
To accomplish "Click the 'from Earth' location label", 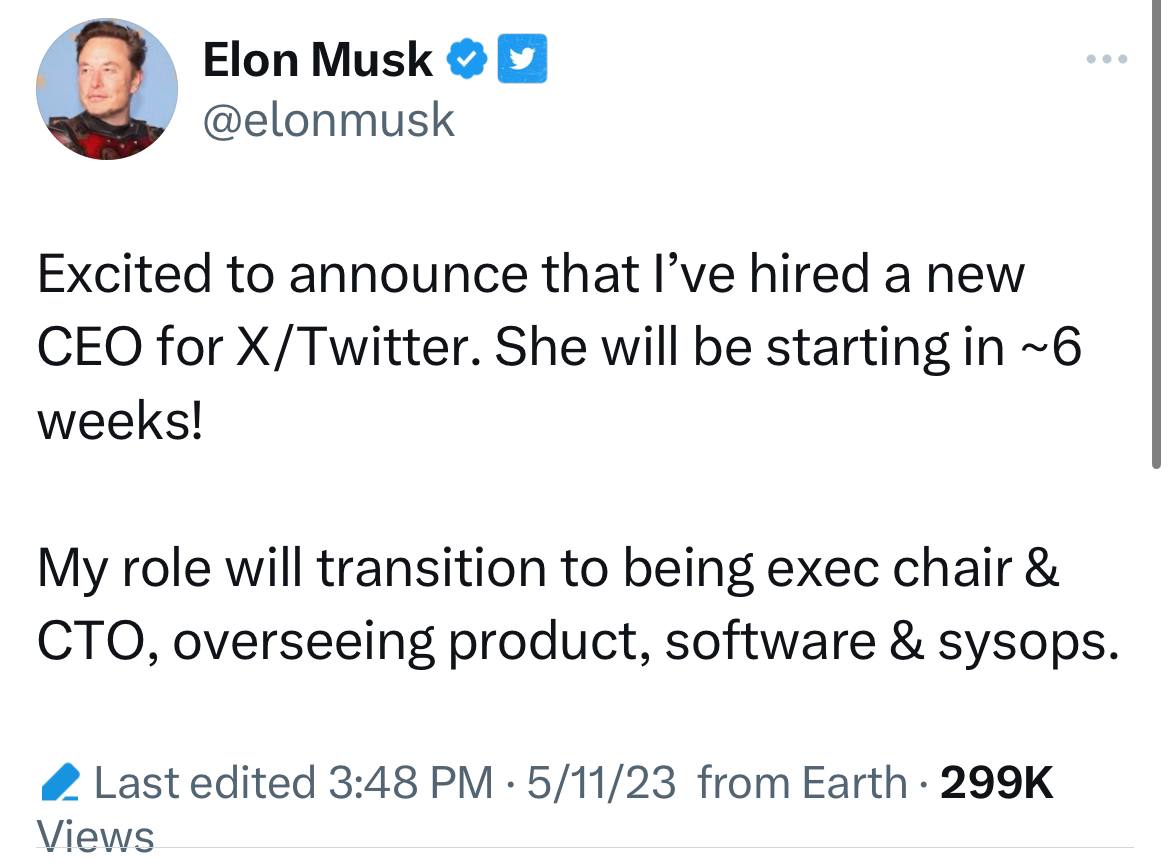I will coord(802,783).
